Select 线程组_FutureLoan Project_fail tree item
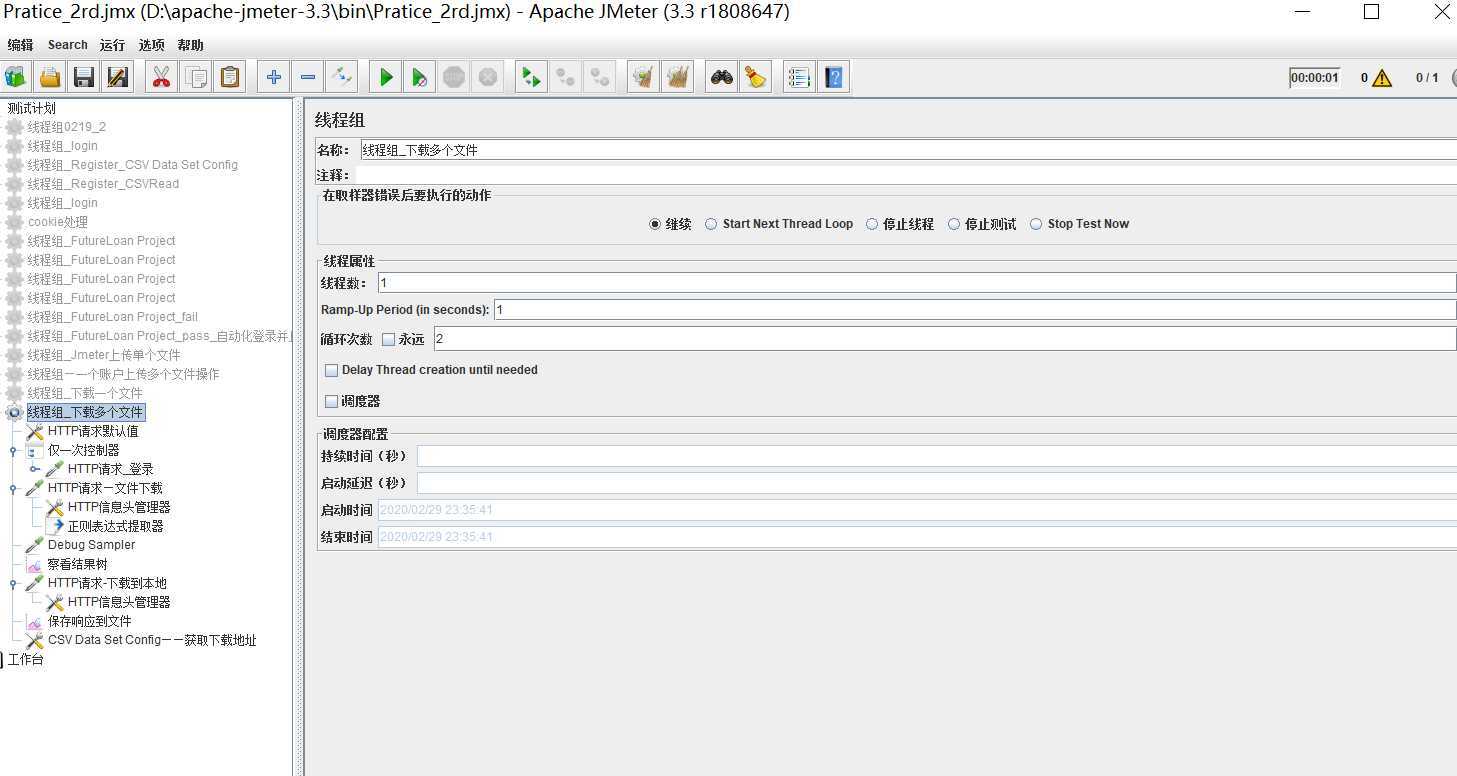The height and width of the screenshot is (776, 1457). (113, 317)
